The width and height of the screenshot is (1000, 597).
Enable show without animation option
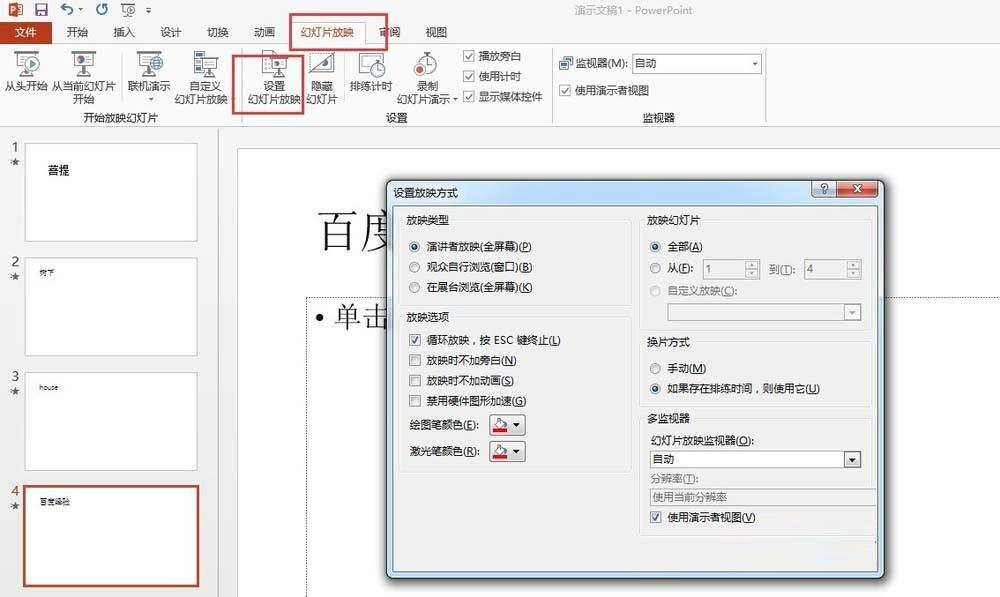(x=416, y=381)
